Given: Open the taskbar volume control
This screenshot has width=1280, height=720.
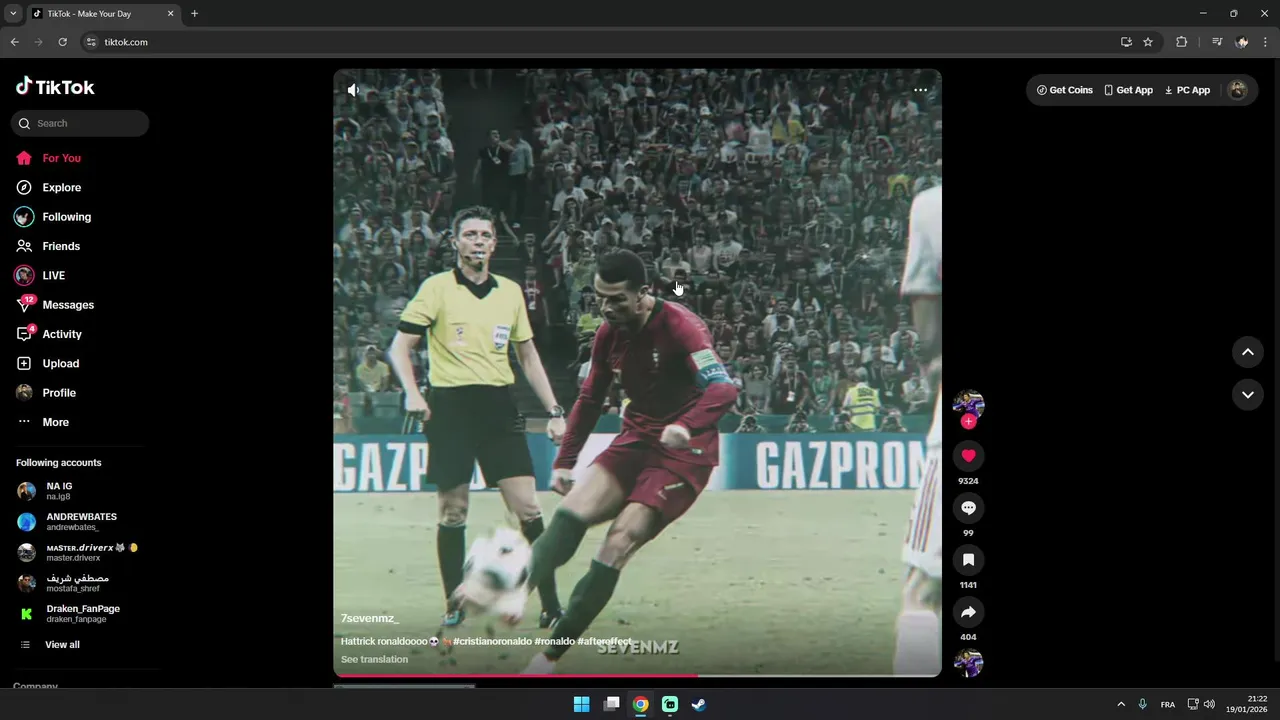Looking at the screenshot, I should click(x=1209, y=704).
